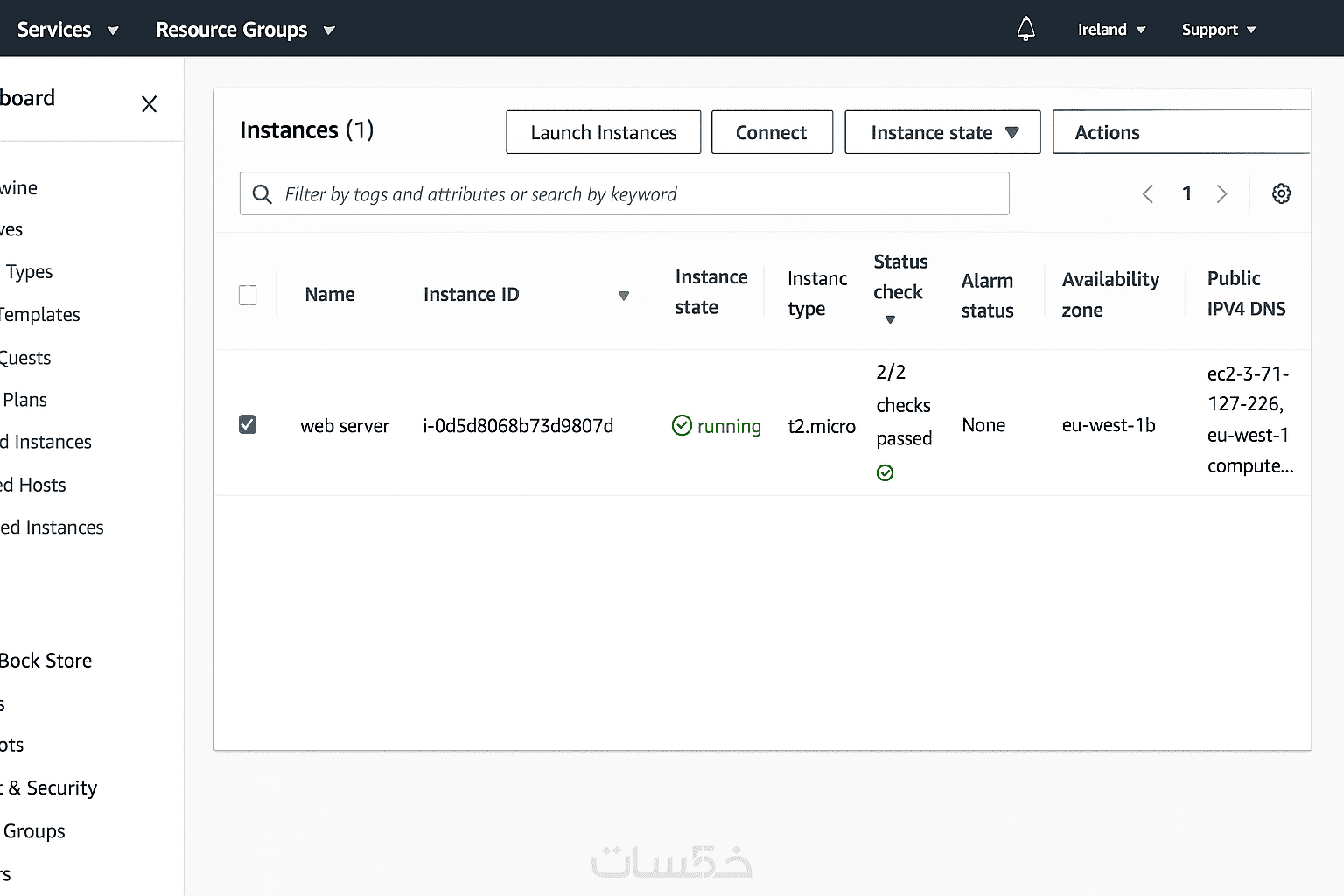Click the Connect button
This screenshot has height=896, width=1344.
(x=772, y=132)
